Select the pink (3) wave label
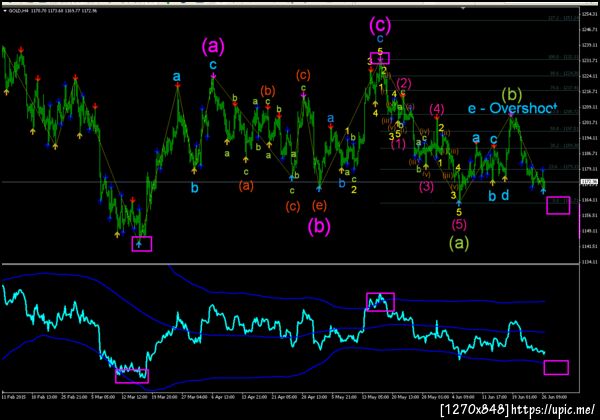Viewport: 600px width, 420px height. pyautogui.click(x=426, y=187)
